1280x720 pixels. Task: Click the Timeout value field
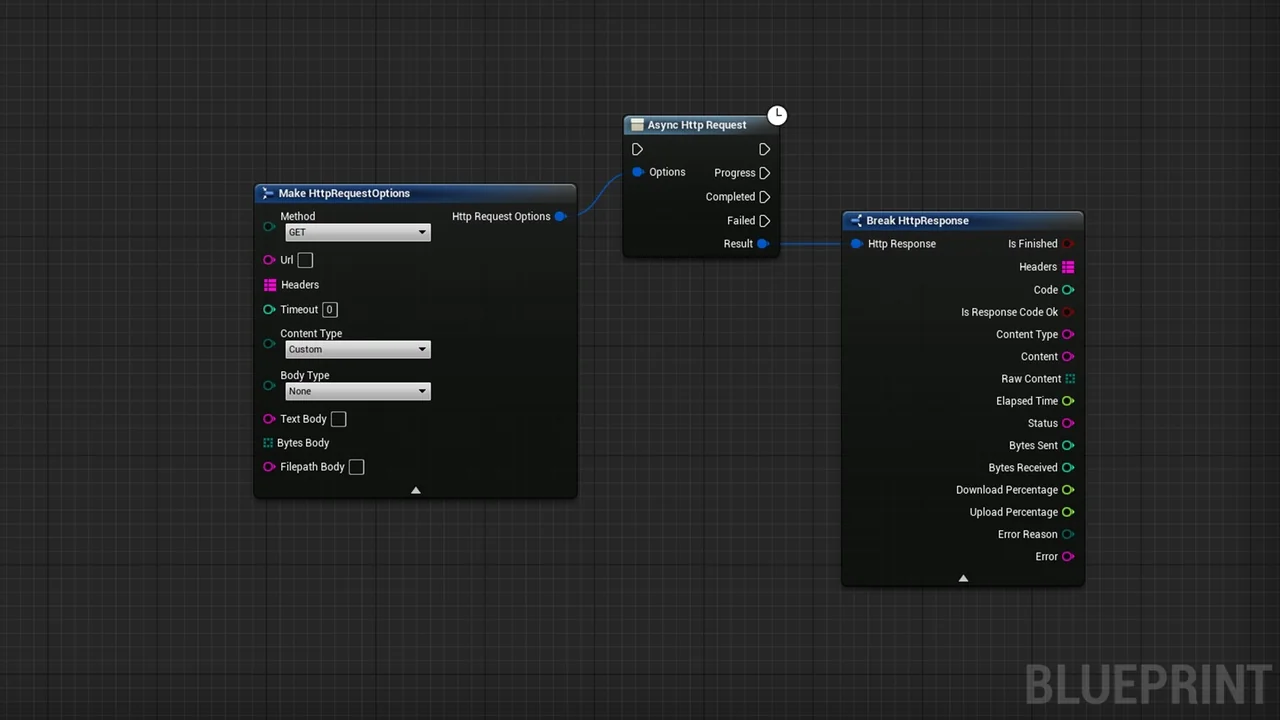tap(329, 310)
